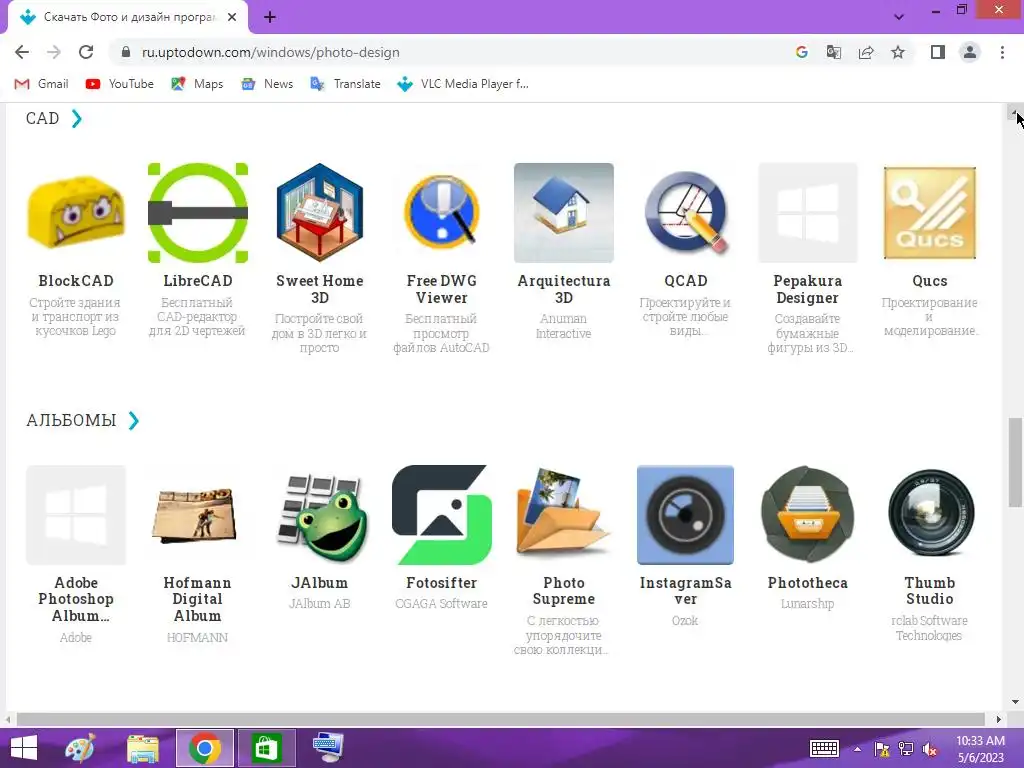1024x768 pixels.
Task: Switch to the Скачать Фото и дизайн tab
Action: coord(129,17)
